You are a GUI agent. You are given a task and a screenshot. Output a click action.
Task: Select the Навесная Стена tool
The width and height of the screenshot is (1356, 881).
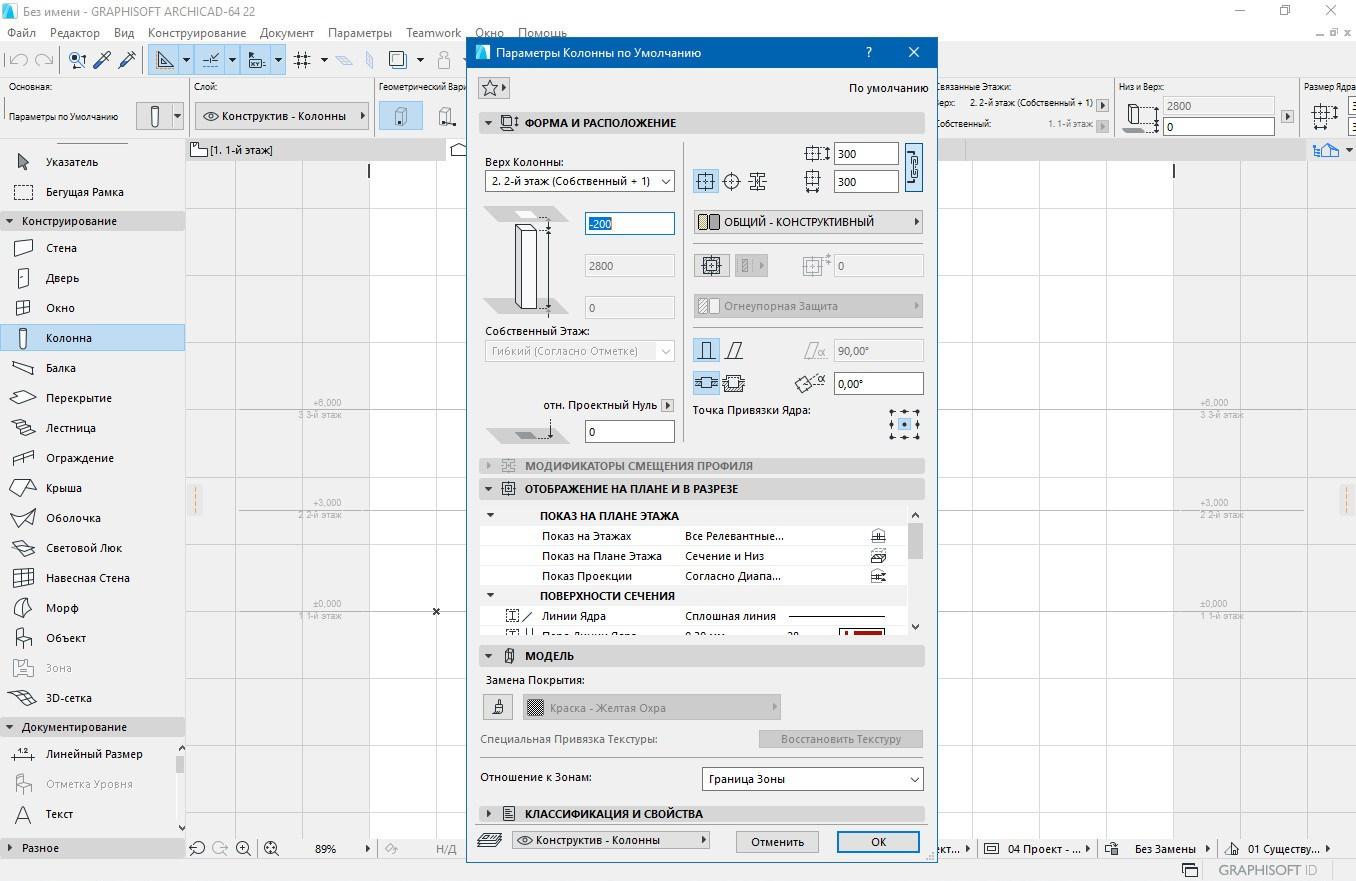coord(87,578)
